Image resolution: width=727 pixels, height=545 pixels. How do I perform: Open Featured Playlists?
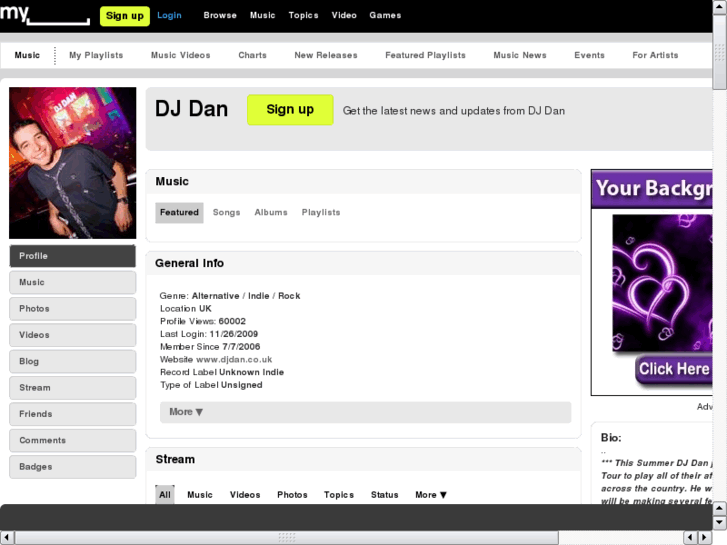(x=425, y=55)
